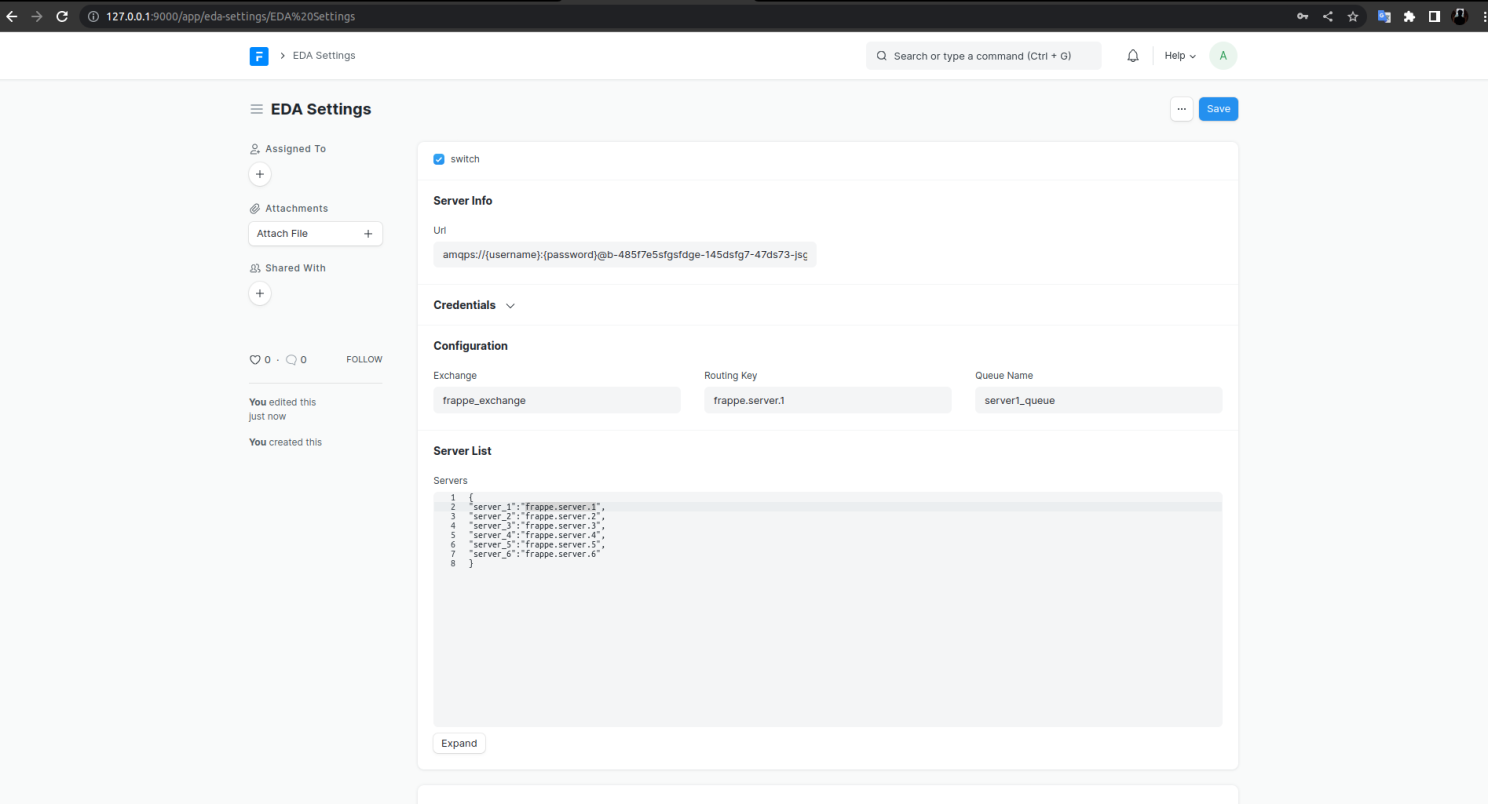Click the server_5 line in Servers editor
Screen dimensions: 1488x804
point(537,545)
